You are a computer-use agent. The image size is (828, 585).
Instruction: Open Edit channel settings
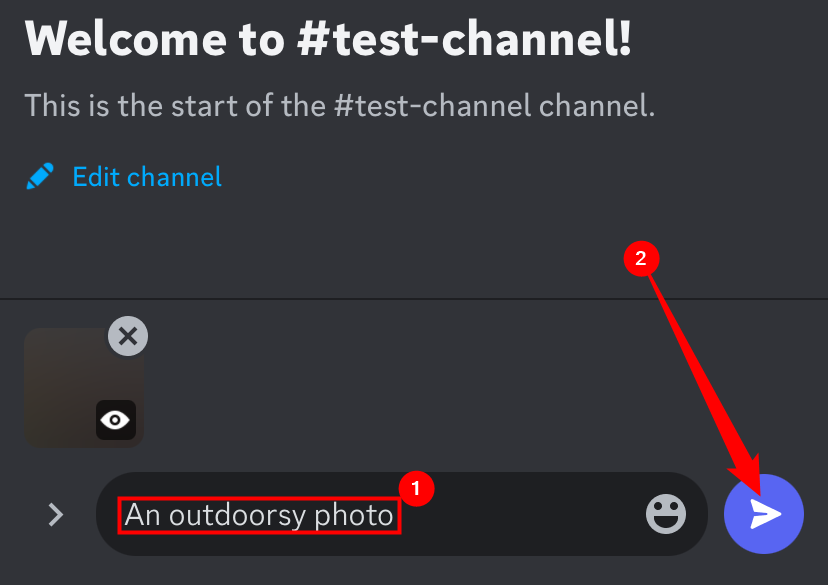(x=146, y=176)
